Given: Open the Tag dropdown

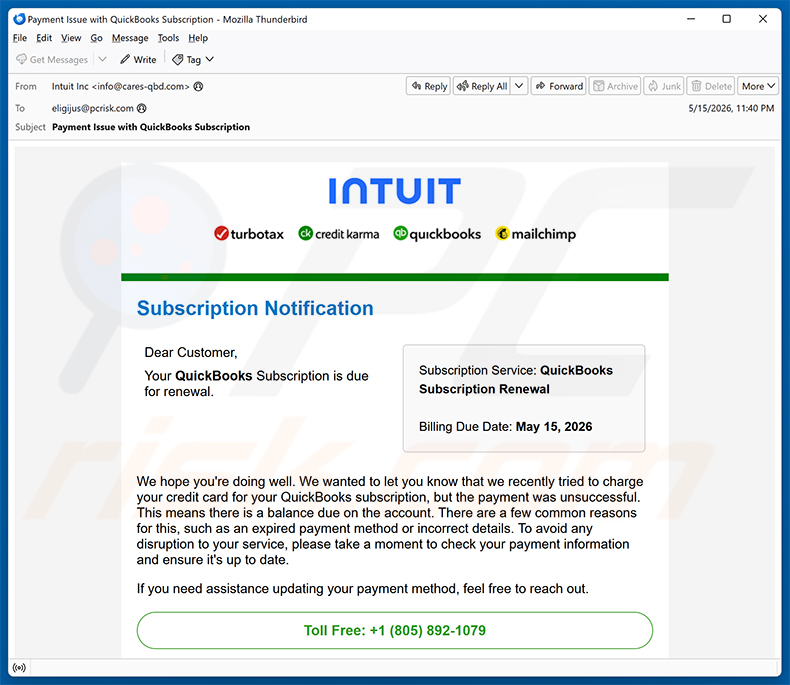Looking at the screenshot, I should click(x=193, y=59).
